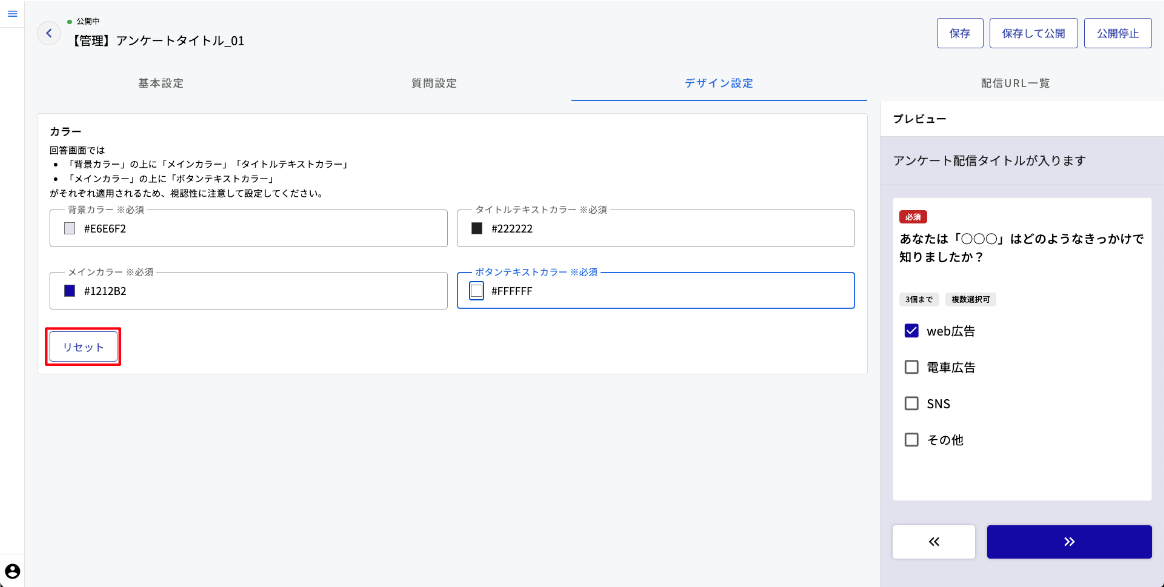Click the 3個まで tag

pos(919,300)
